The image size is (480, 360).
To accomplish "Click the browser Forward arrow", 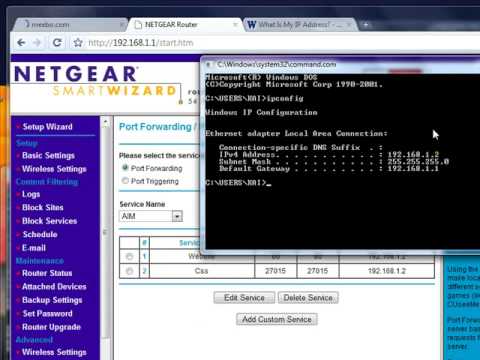I will point(37,43).
